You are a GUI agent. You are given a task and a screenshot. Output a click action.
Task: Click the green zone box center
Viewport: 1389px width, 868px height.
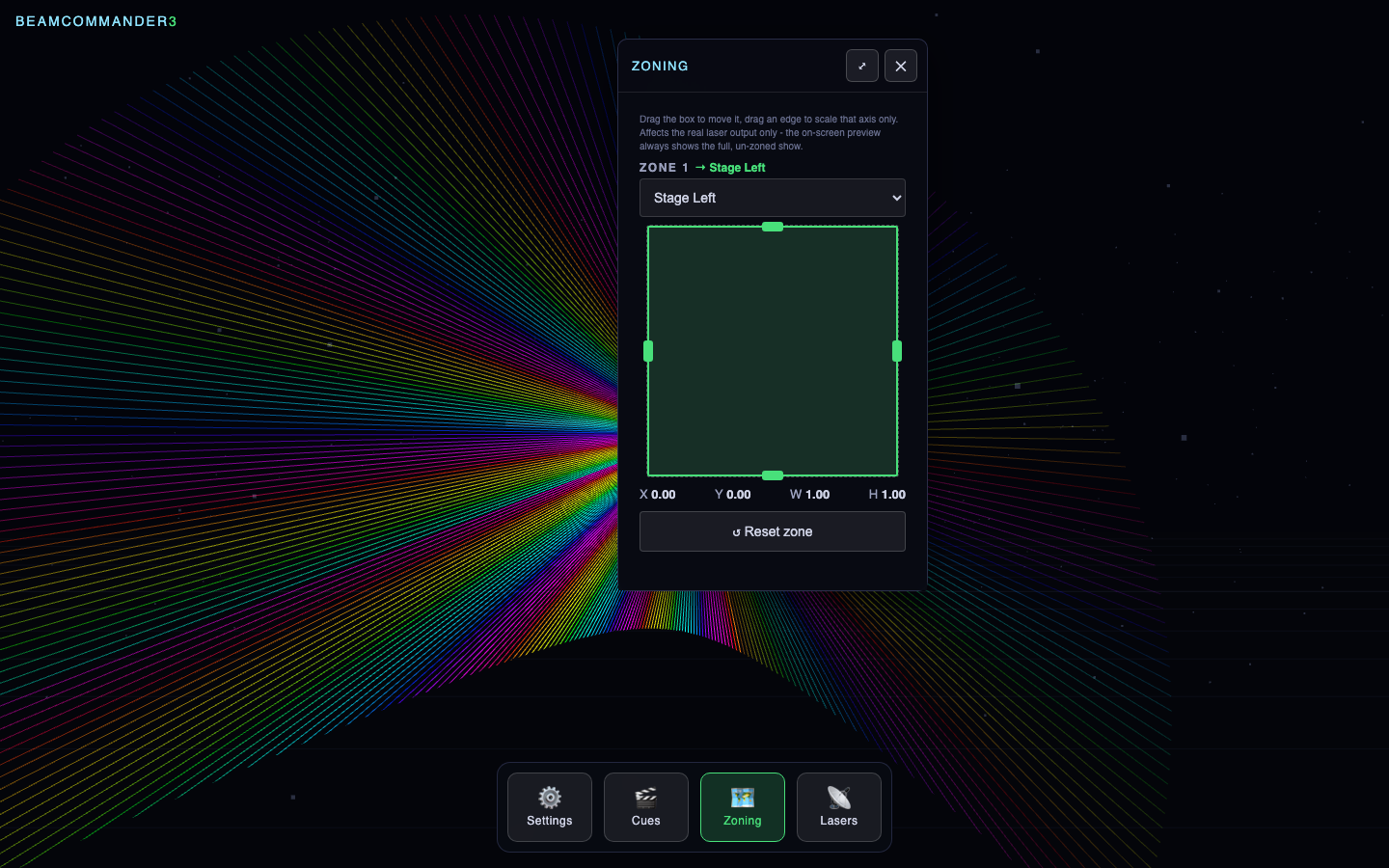[773, 351]
